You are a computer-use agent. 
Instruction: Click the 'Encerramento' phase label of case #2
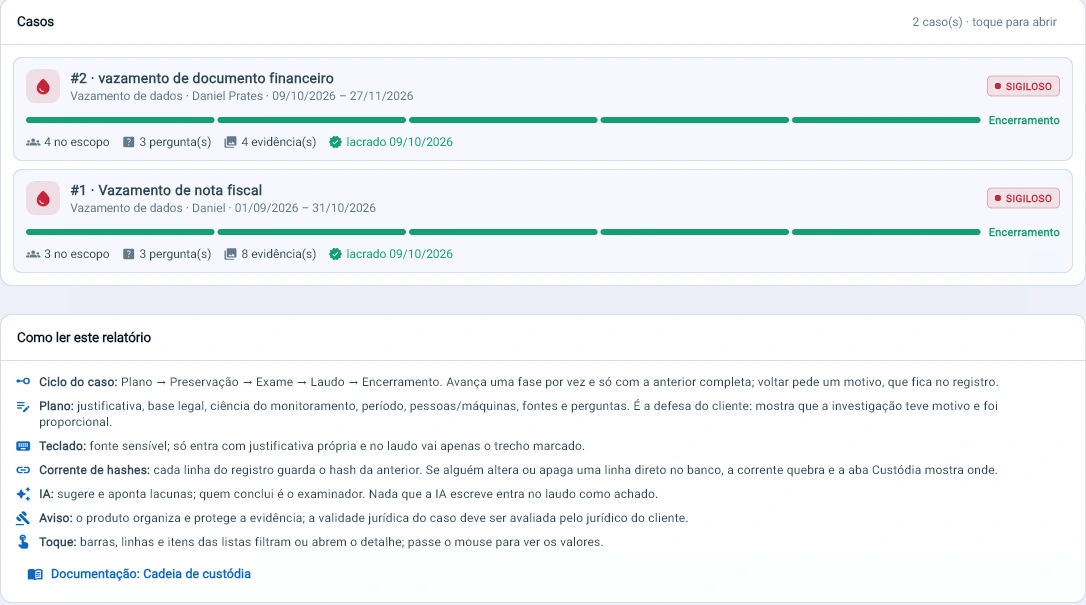tap(1024, 120)
